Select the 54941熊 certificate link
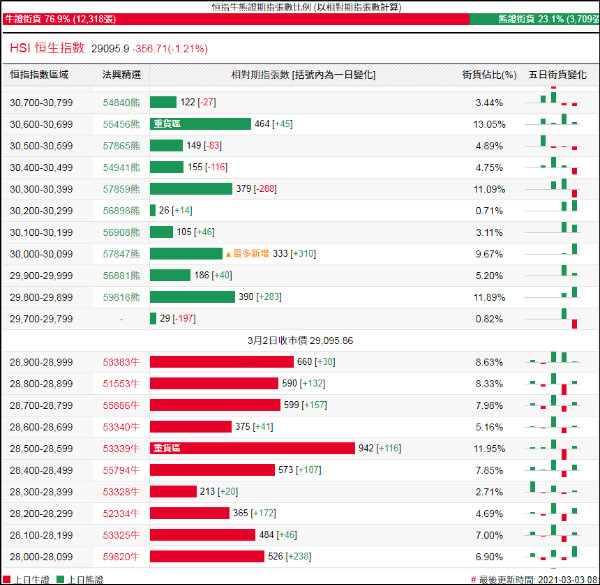Image resolution: width=600 pixels, height=585 pixels. point(121,168)
